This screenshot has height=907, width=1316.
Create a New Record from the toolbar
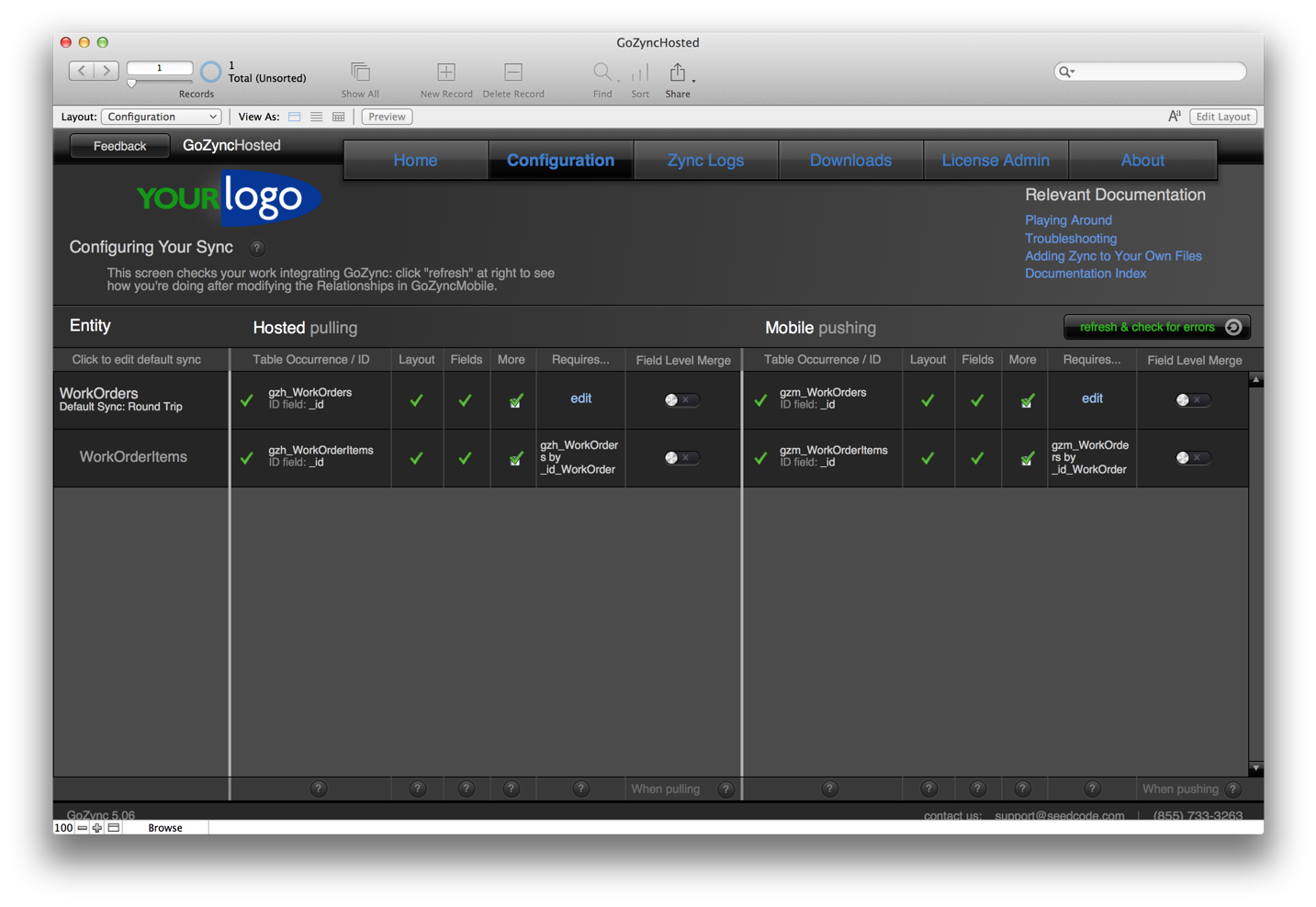click(x=446, y=72)
